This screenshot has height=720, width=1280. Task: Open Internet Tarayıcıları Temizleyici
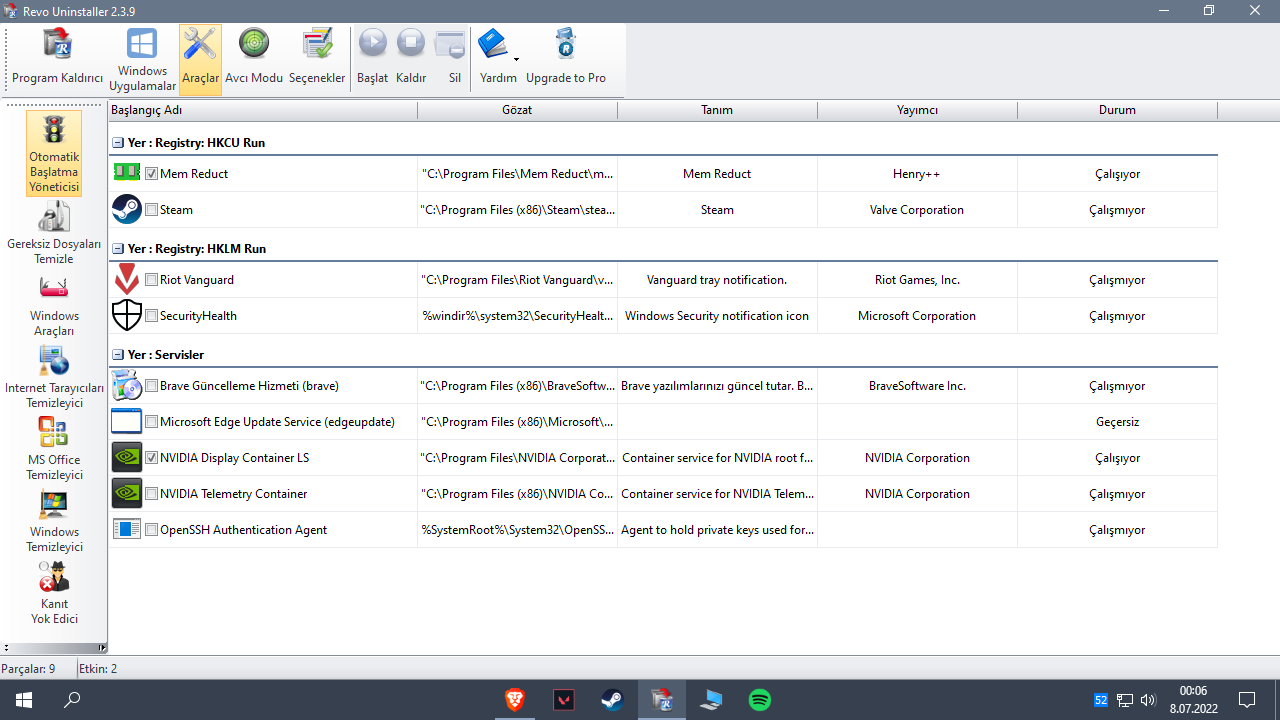click(54, 377)
